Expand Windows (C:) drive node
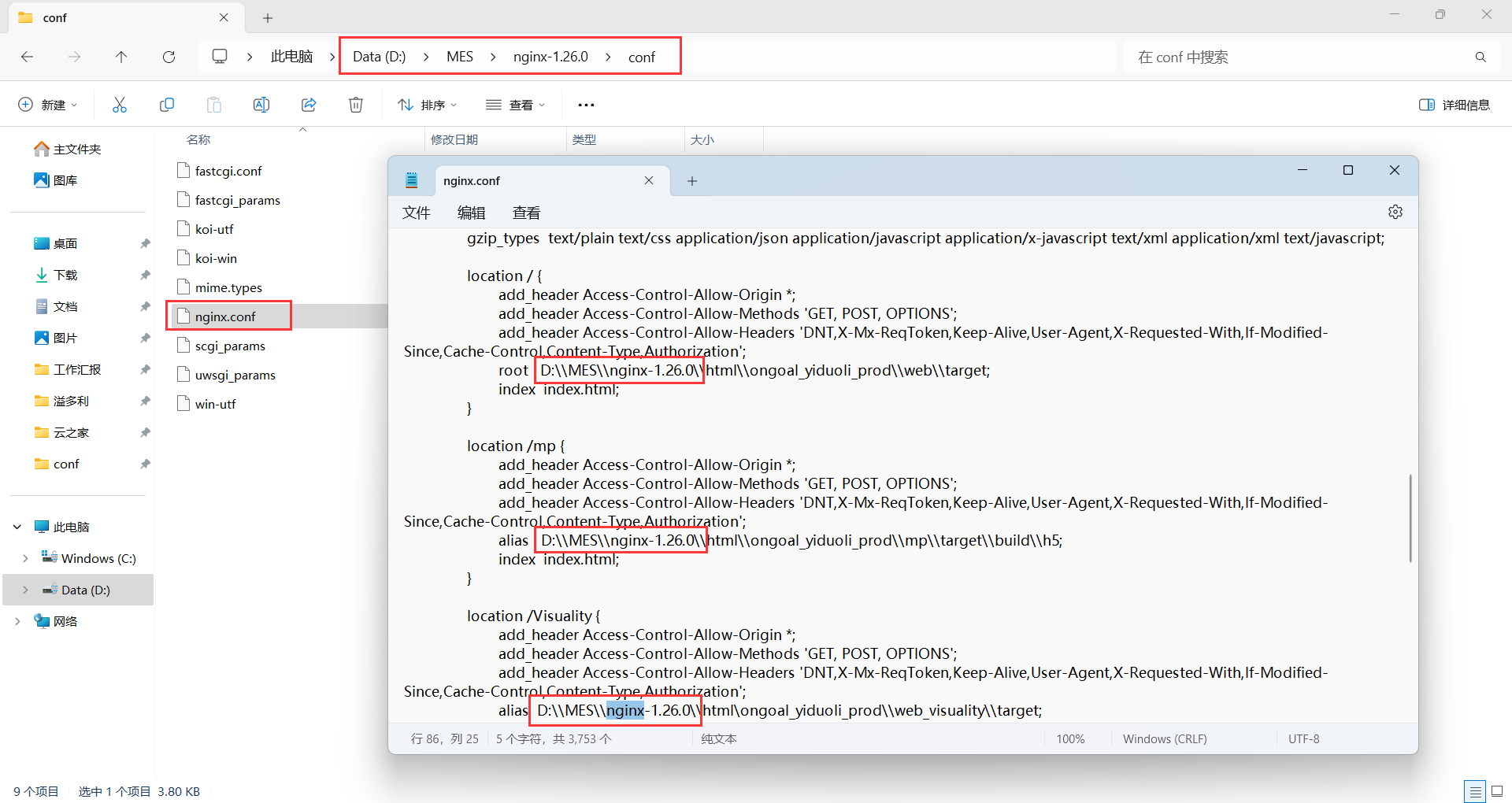This screenshot has width=1512, height=803. (25, 558)
